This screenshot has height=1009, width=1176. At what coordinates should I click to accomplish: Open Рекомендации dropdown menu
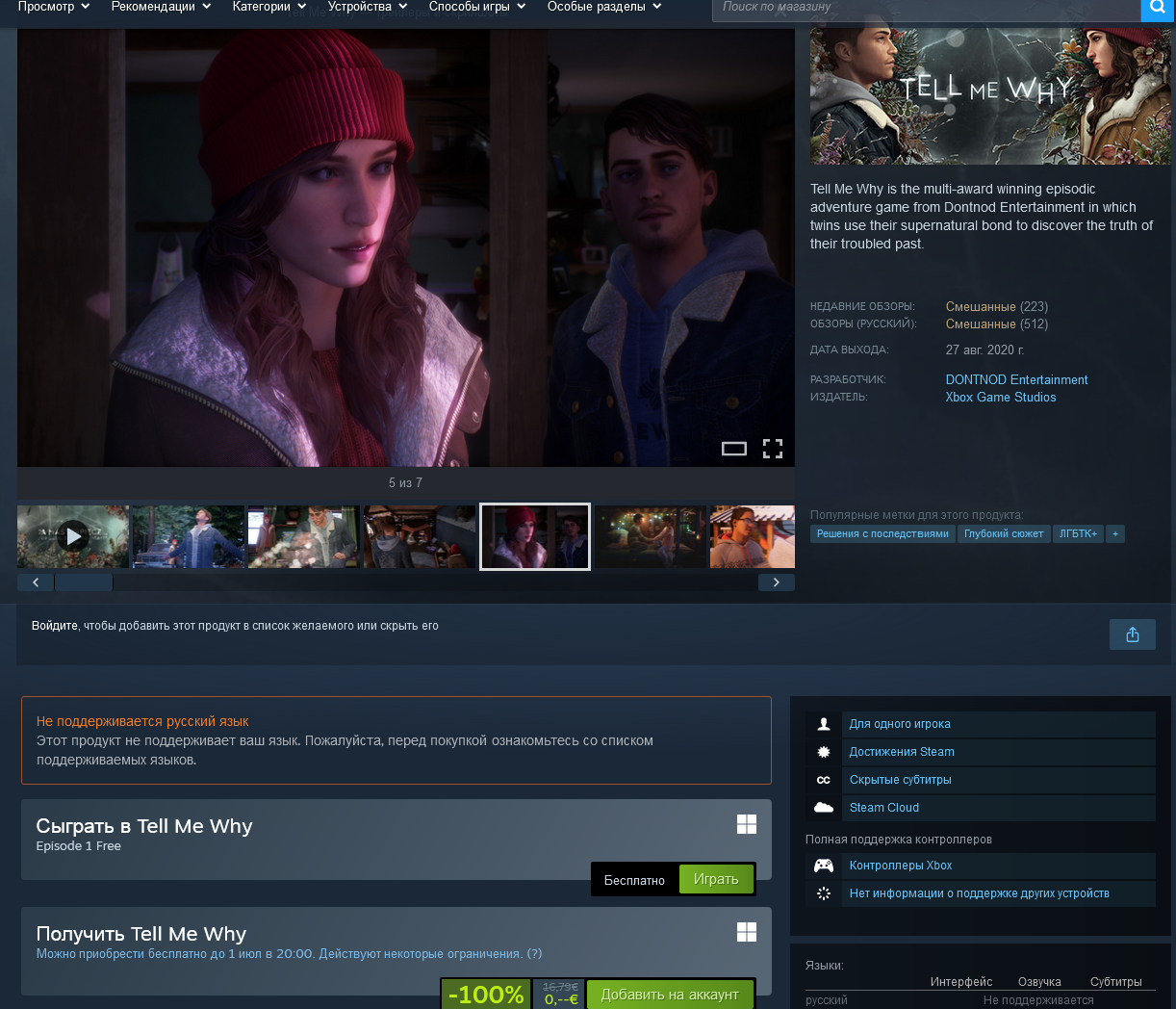pos(161,7)
